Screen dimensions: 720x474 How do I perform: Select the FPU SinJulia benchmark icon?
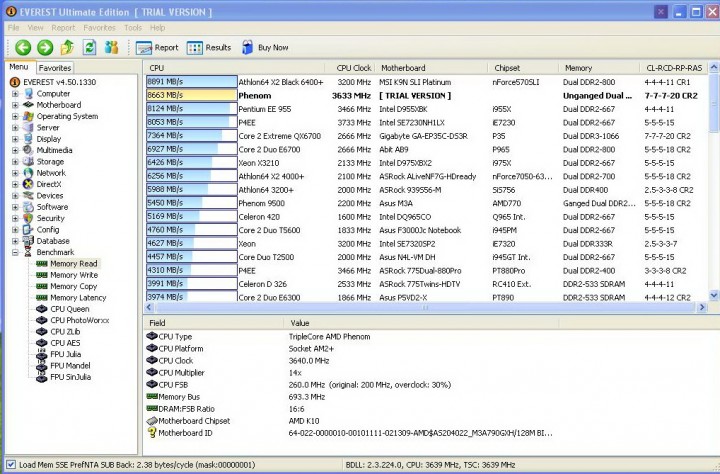(42, 377)
